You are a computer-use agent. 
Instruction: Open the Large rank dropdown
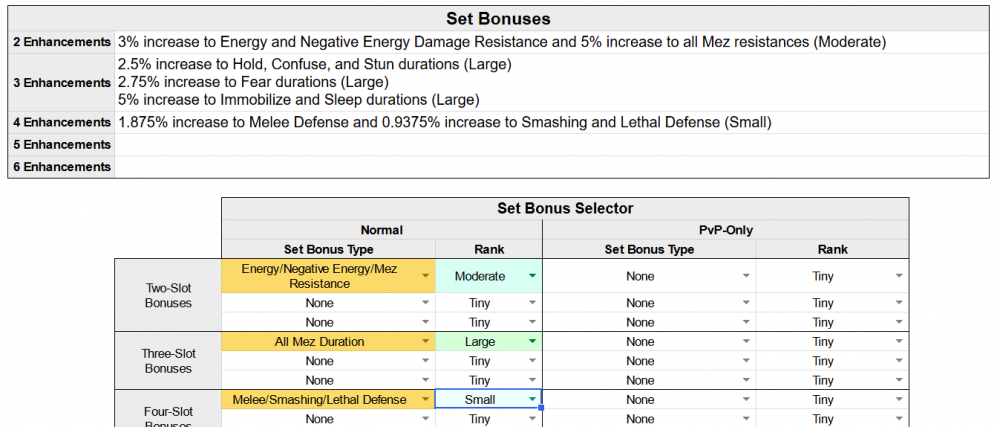(x=532, y=342)
